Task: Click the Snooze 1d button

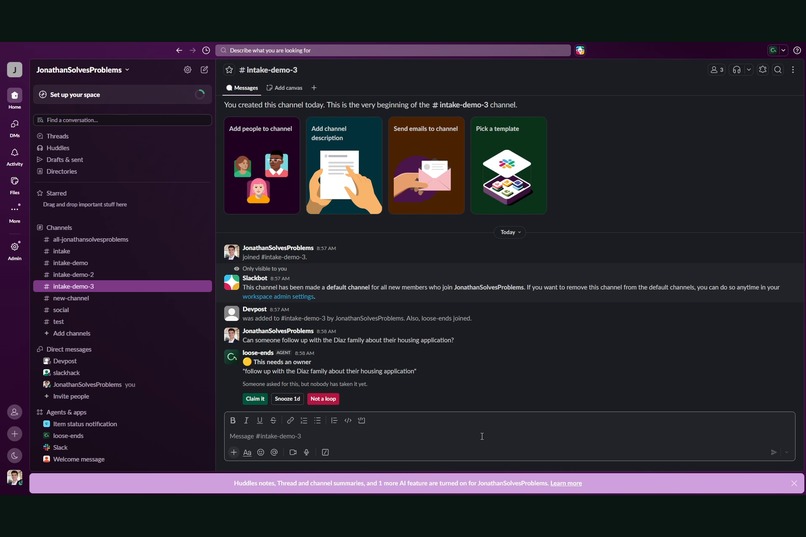Action: pos(287,399)
